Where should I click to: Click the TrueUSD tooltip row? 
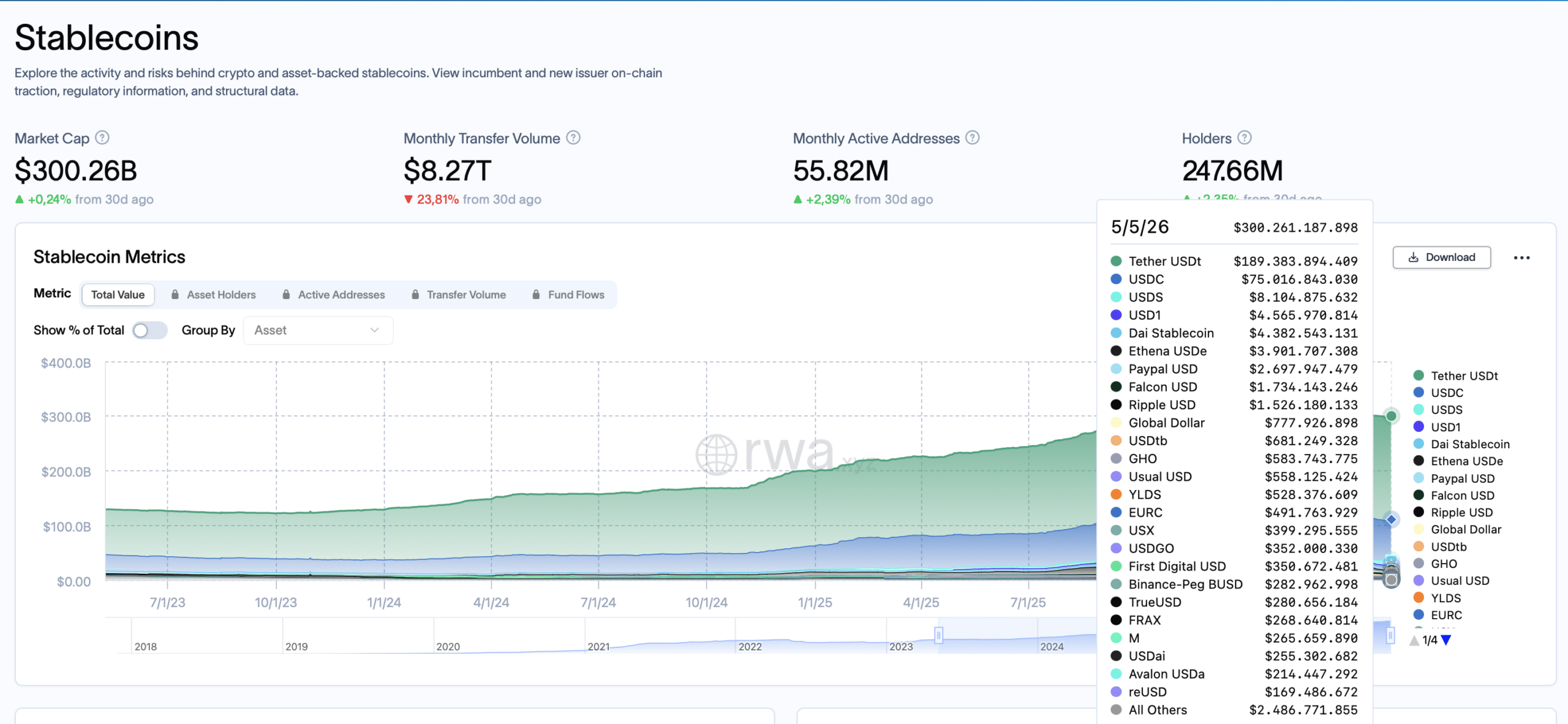point(1234,602)
